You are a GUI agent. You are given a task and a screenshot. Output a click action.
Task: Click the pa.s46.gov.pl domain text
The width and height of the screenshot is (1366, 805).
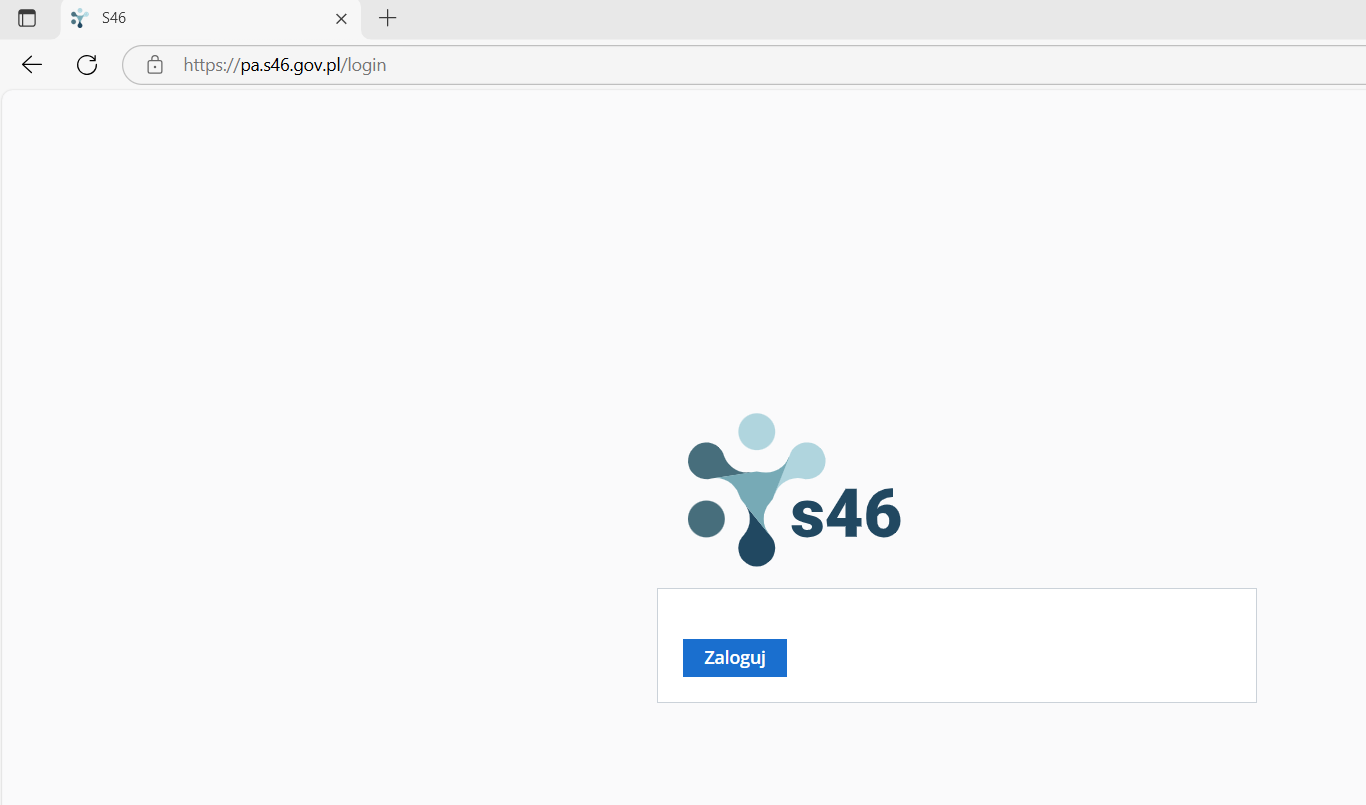coord(291,65)
